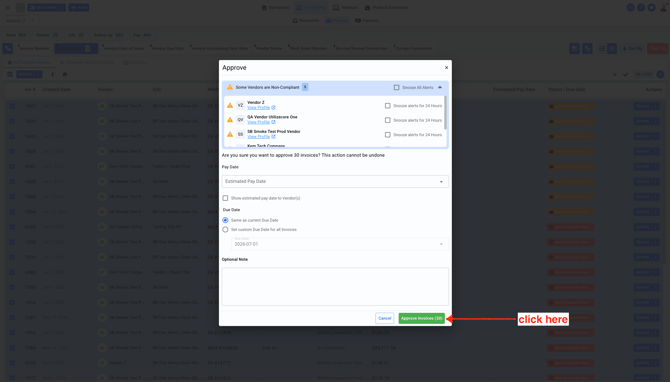
Task: Open the Version 2 dropdown in the top-left
Action: tap(20, 20)
